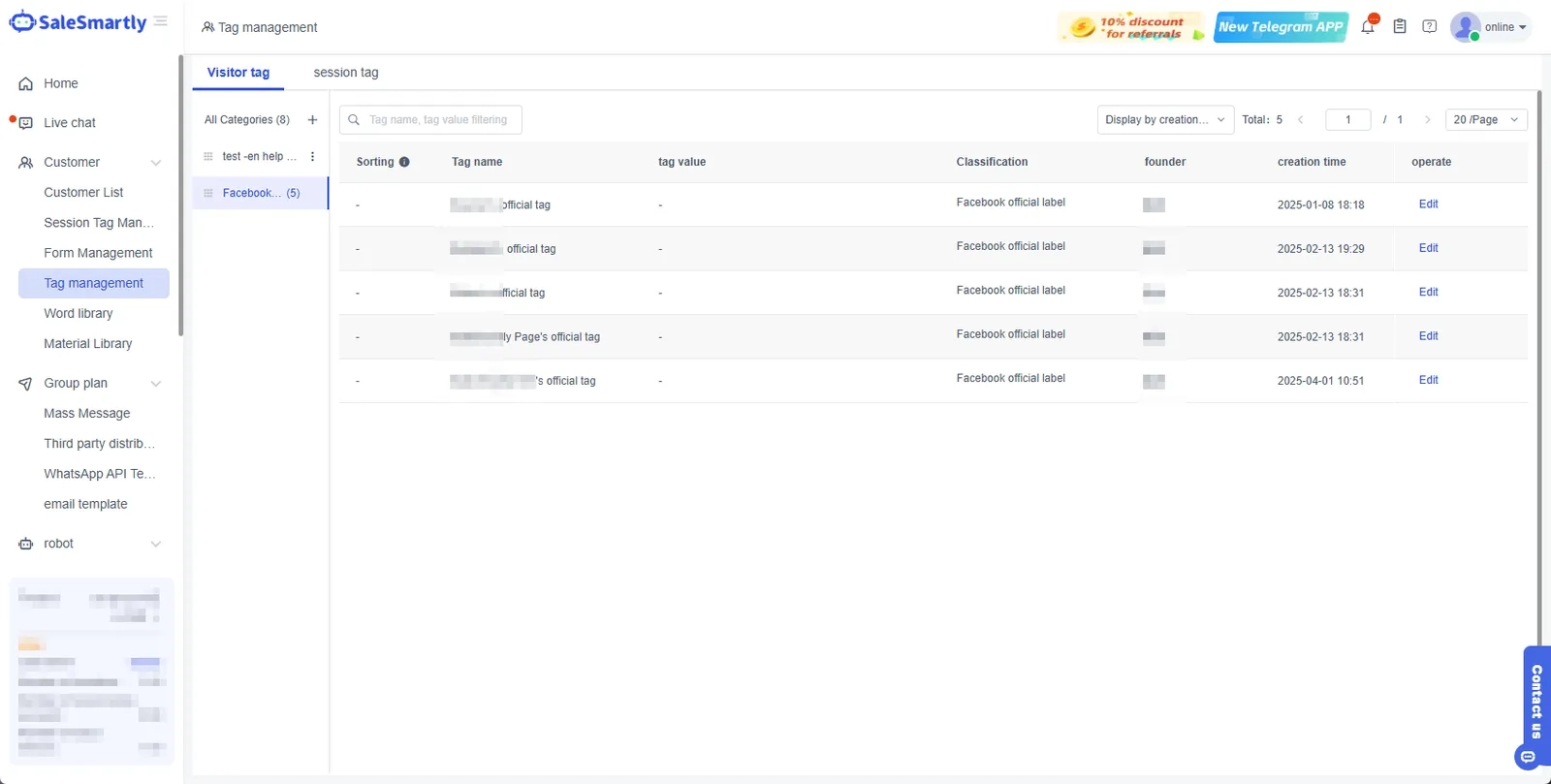Click the founder column header
The width and height of the screenshot is (1551, 784).
click(x=1164, y=162)
